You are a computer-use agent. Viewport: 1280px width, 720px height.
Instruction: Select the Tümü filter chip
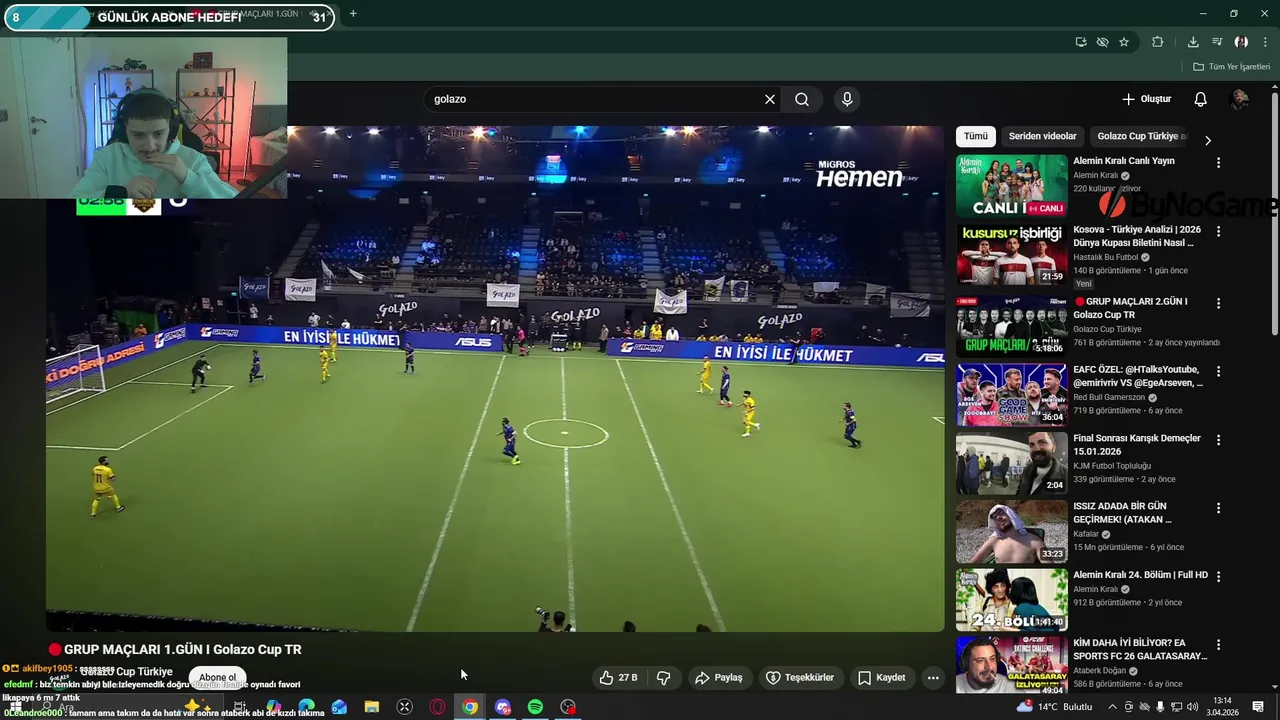pos(976,136)
